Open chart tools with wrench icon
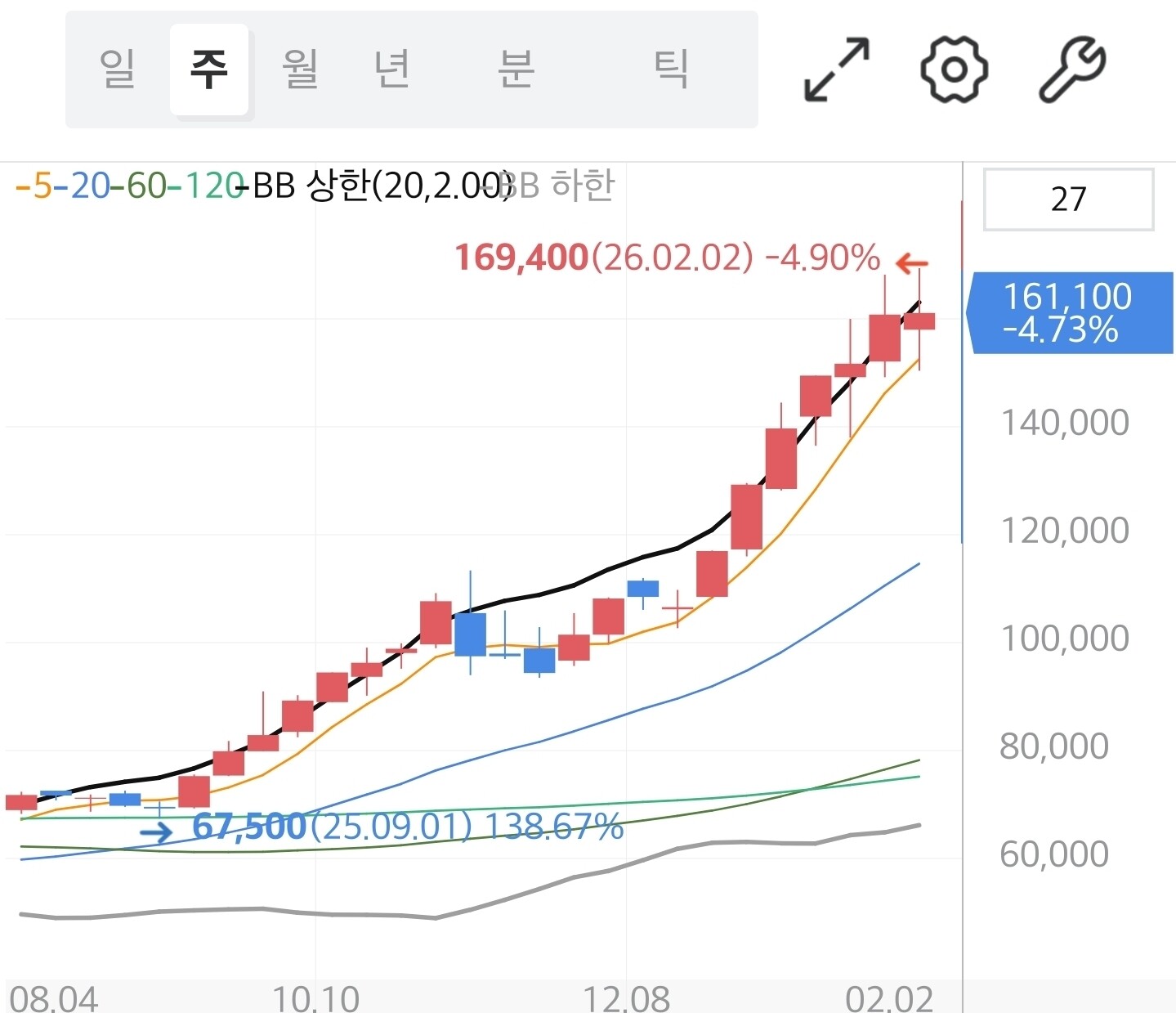Screen dimensions: 1176x1013 coord(1072,69)
